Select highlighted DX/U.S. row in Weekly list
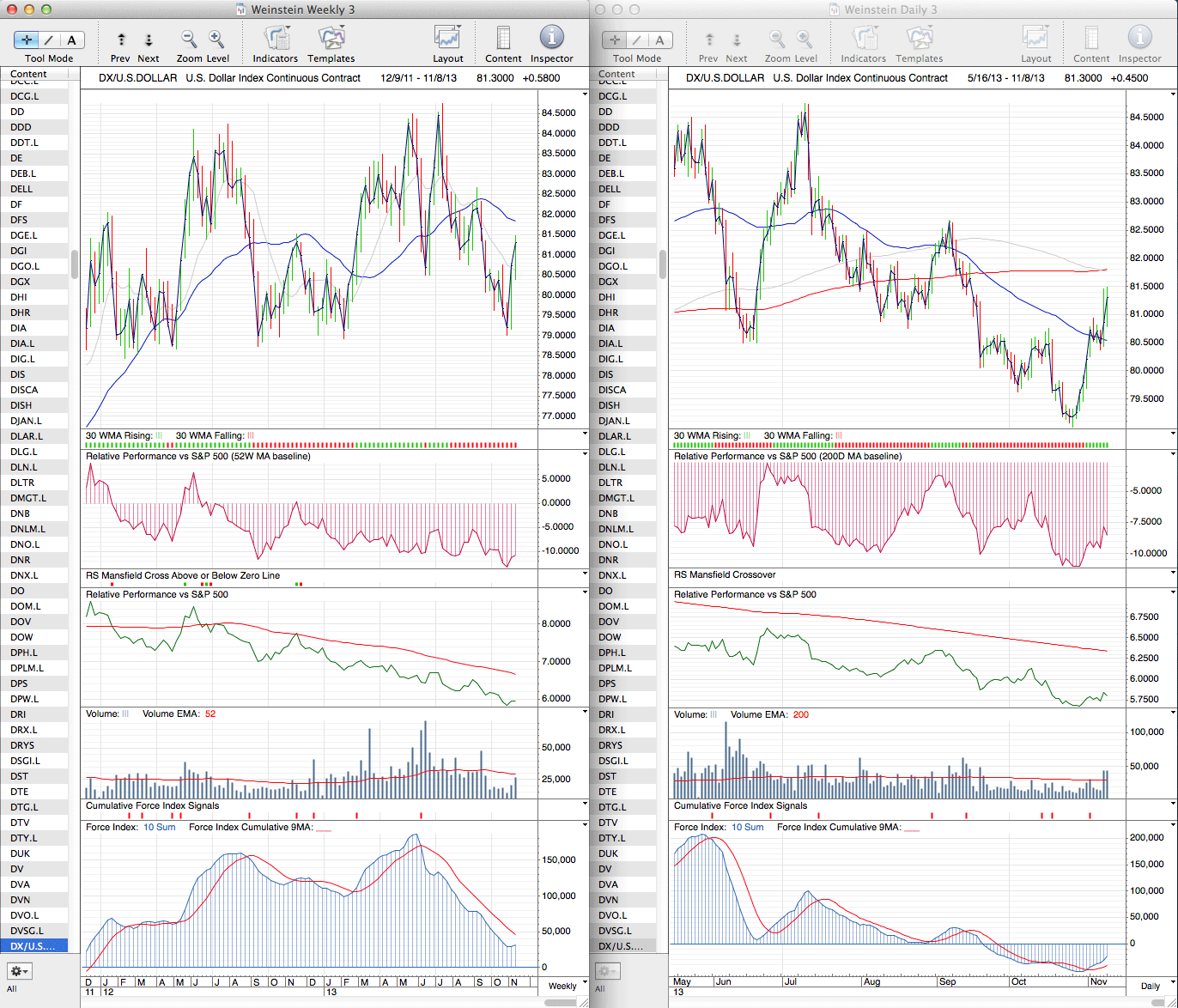The height and width of the screenshot is (1008, 1178). pos(33,946)
